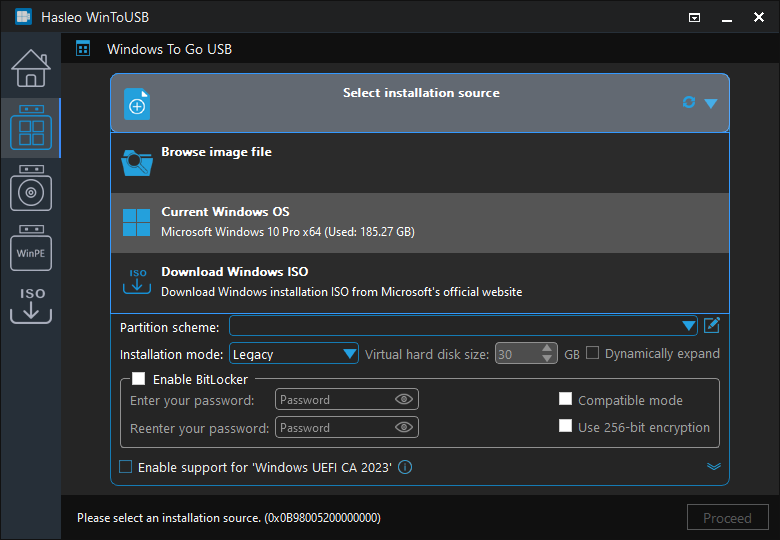Click the Hasleo WinToUSB app logo
The width and height of the screenshot is (780, 540).
[x=23, y=17]
